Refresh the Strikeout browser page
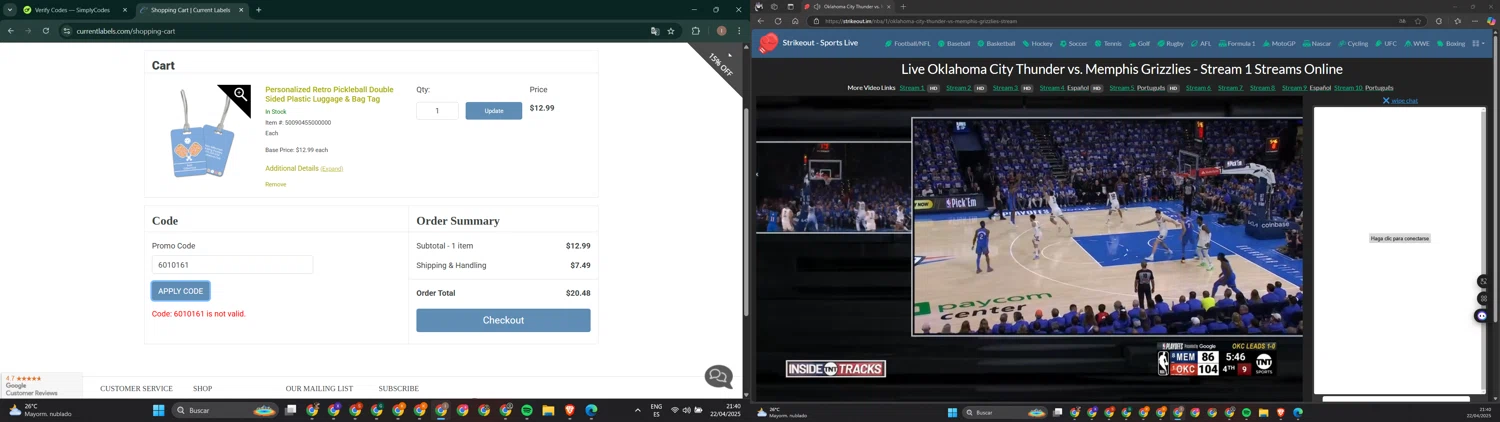Viewport: 1500px width, 422px height. (778, 21)
